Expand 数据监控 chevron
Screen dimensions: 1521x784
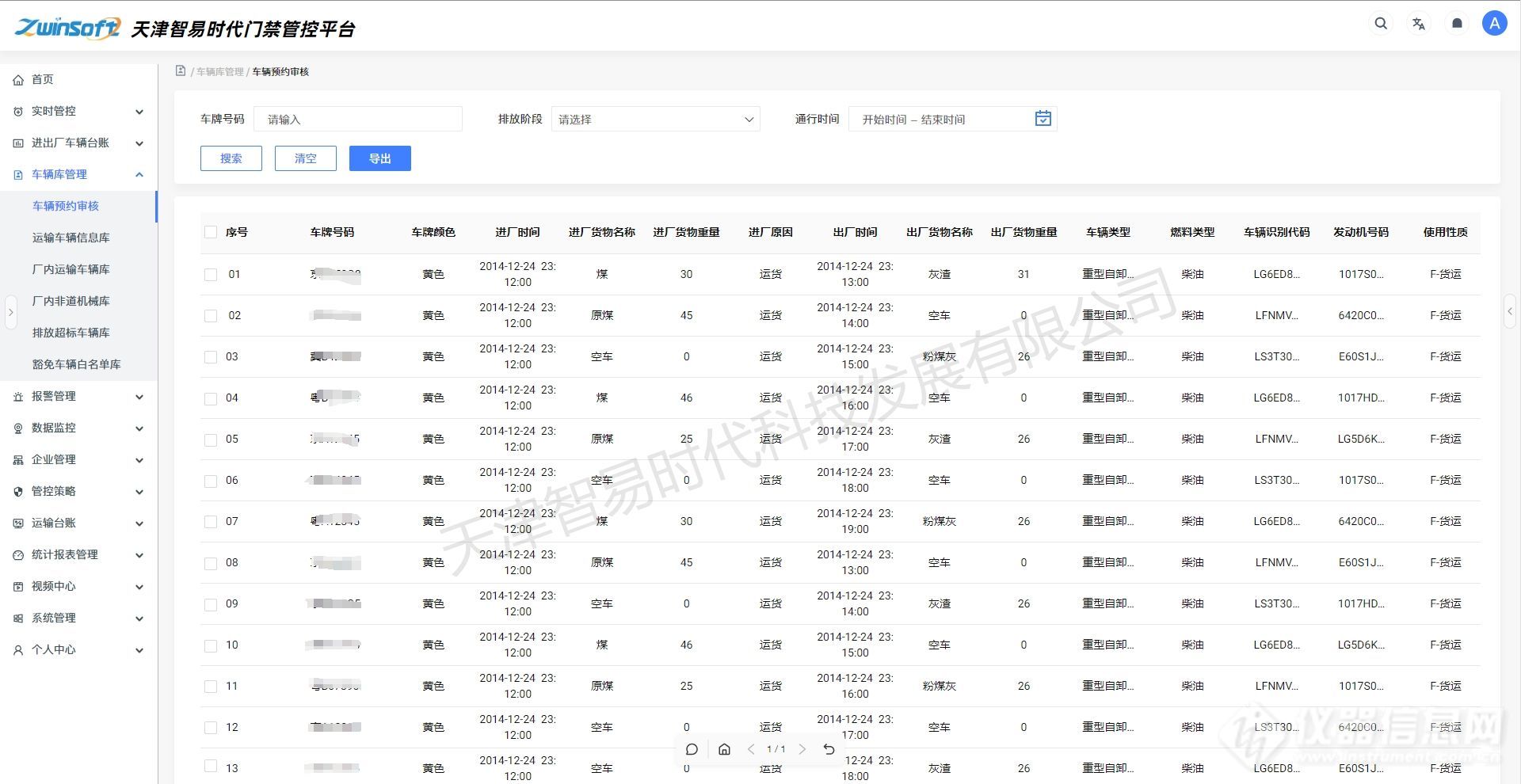[x=139, y=428]
